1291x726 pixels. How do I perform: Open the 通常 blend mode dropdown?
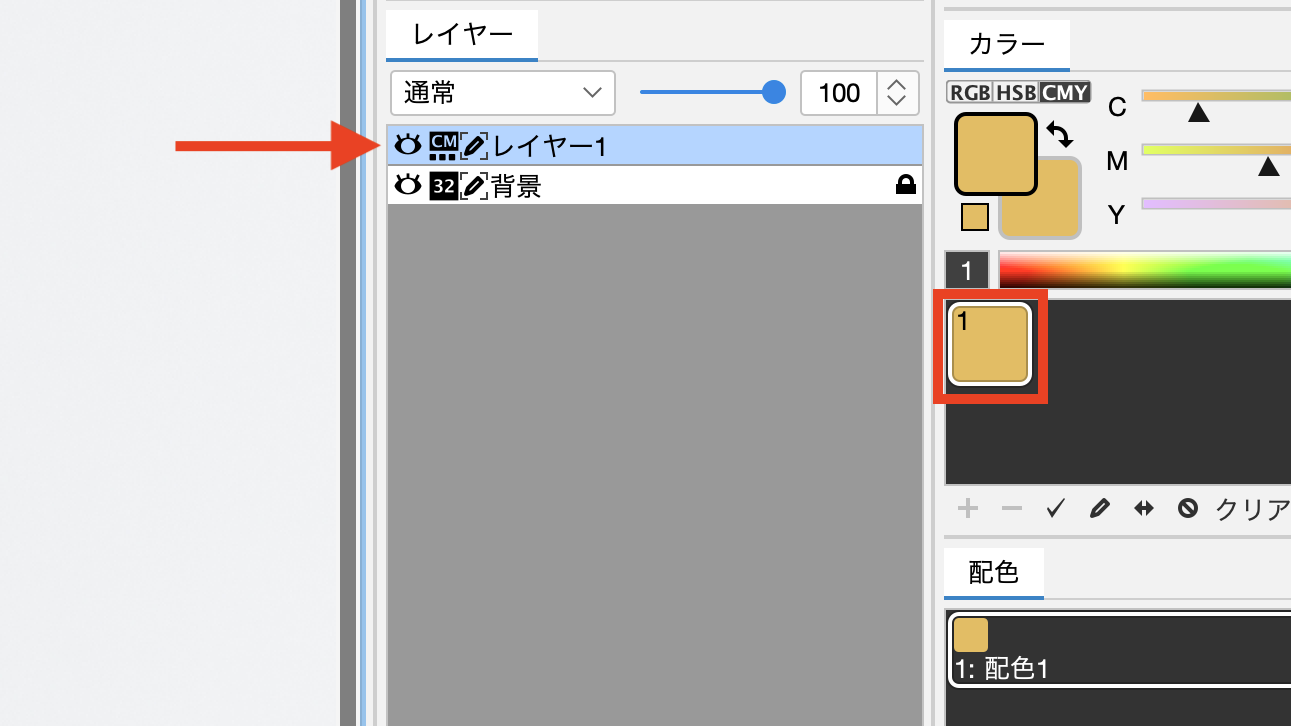pyautogui.click(x=502, y=93)
